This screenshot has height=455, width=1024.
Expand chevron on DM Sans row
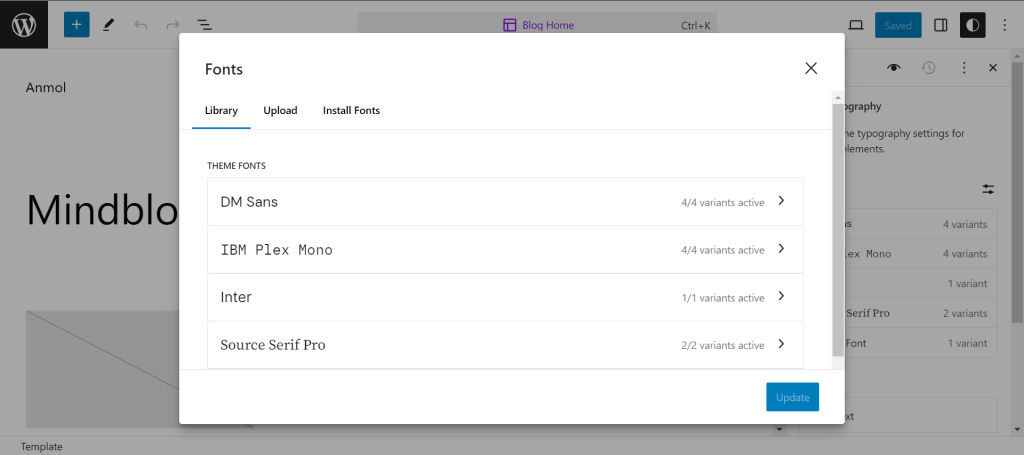pos(781,201)
